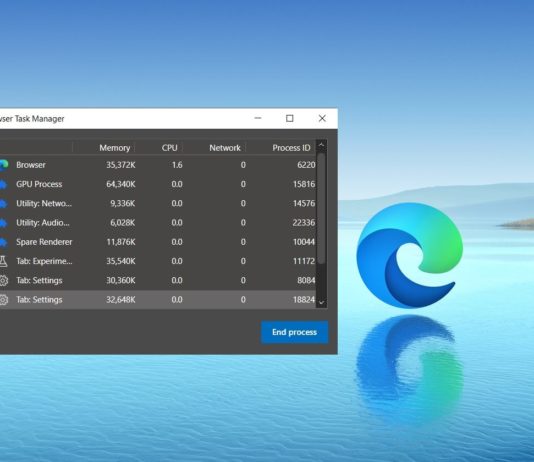Click the Browser Task Manager title text
Viewport: 534px width, 462px height.
click(32, 118)
